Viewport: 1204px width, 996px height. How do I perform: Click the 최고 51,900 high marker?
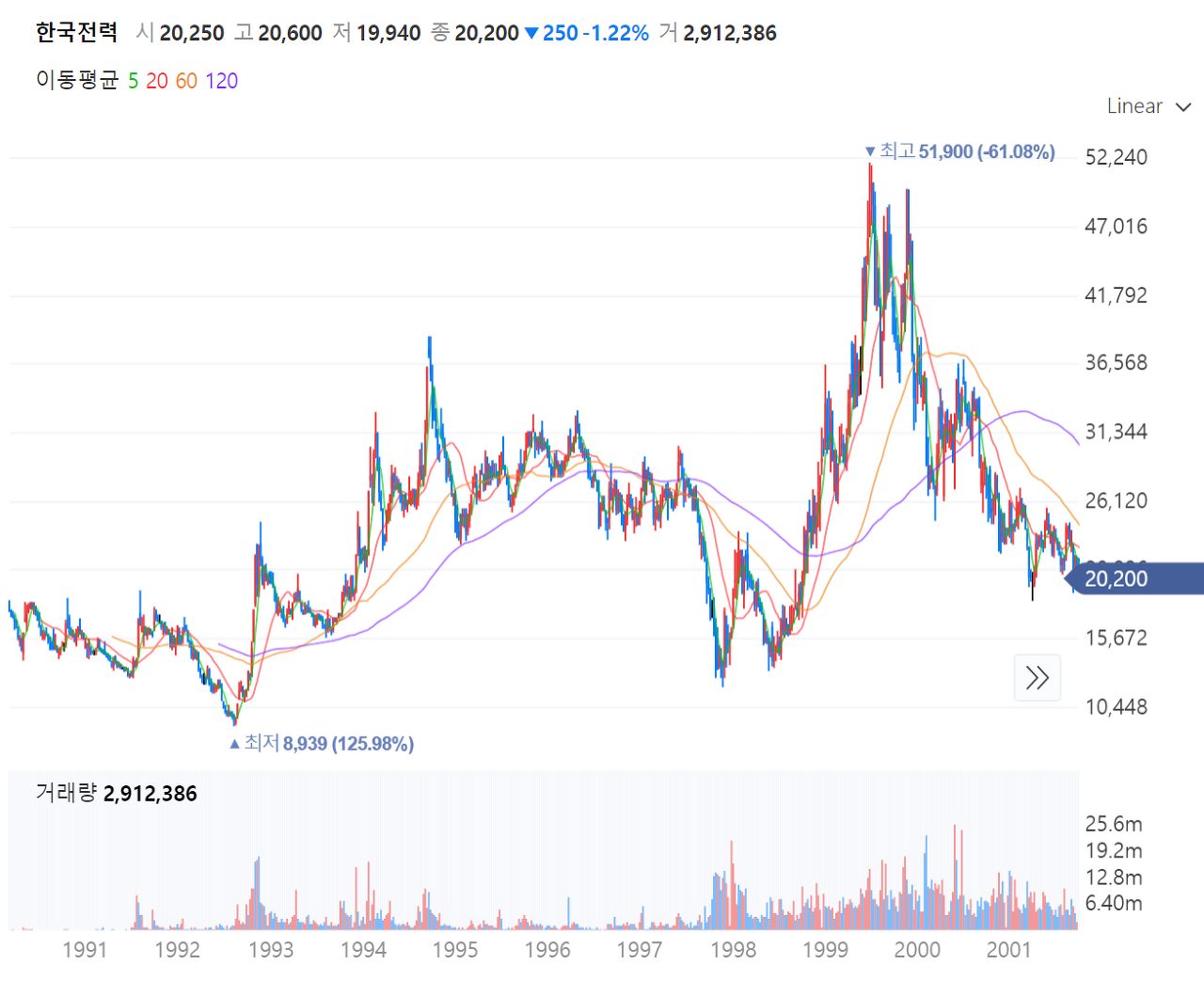click(959, 151)
